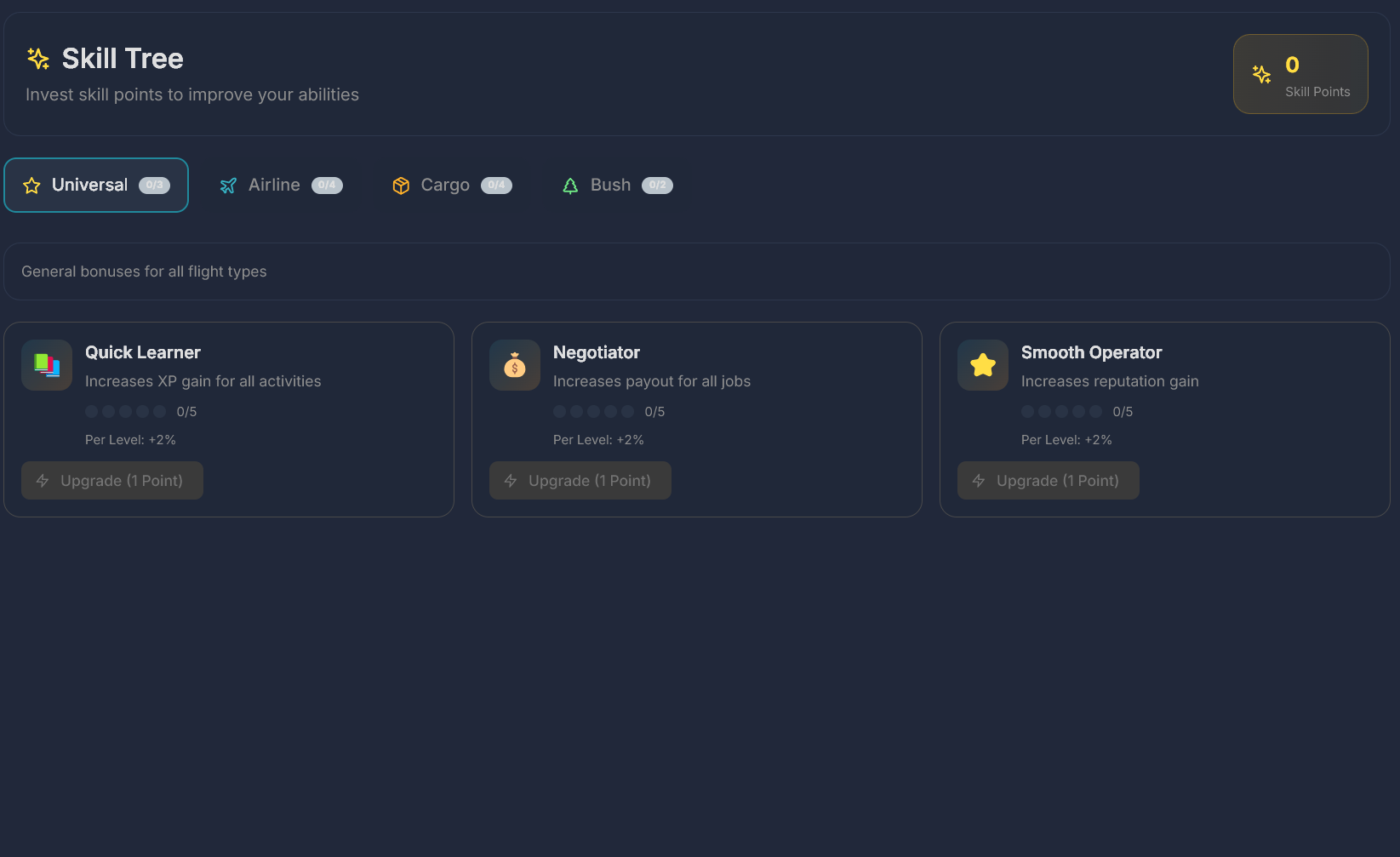Select the Universal tab

(x=96, y=185)
